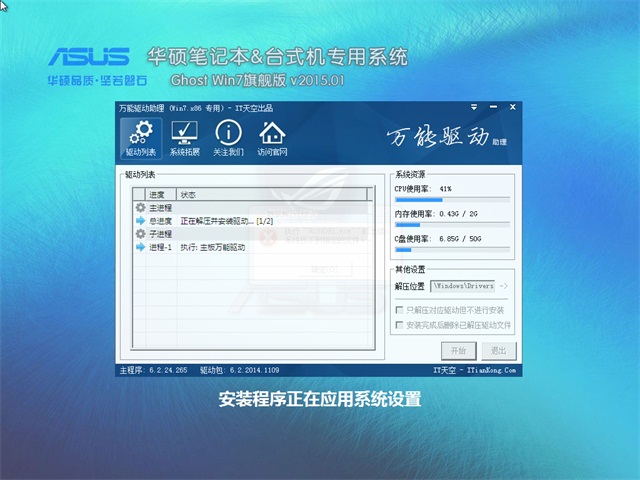Enable 只解压对应驱动包不进行安装 checkbox

(401, 310)
